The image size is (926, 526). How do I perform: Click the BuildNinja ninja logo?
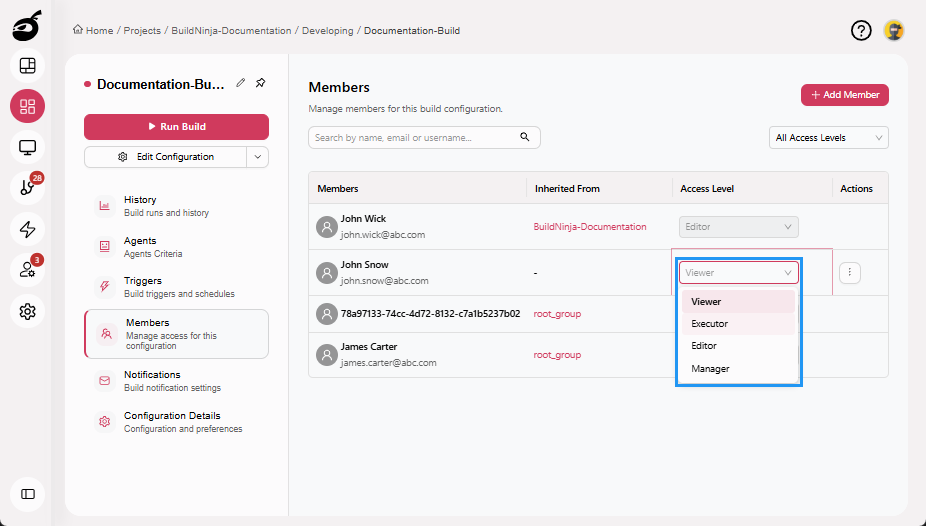pyautogui.click(x=27, y=26)
